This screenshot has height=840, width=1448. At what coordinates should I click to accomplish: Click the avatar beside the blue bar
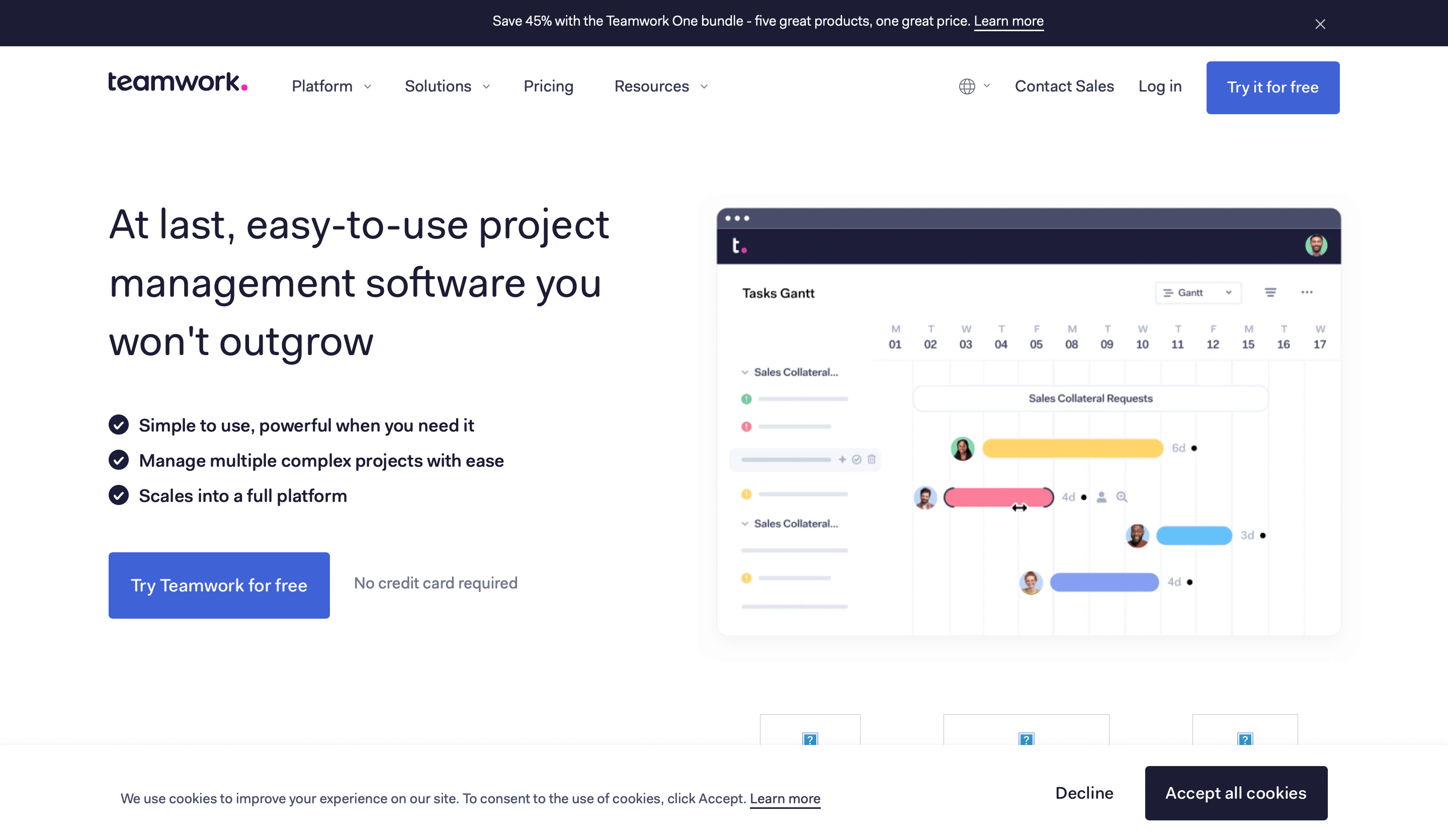click(x=1137, y=536)
